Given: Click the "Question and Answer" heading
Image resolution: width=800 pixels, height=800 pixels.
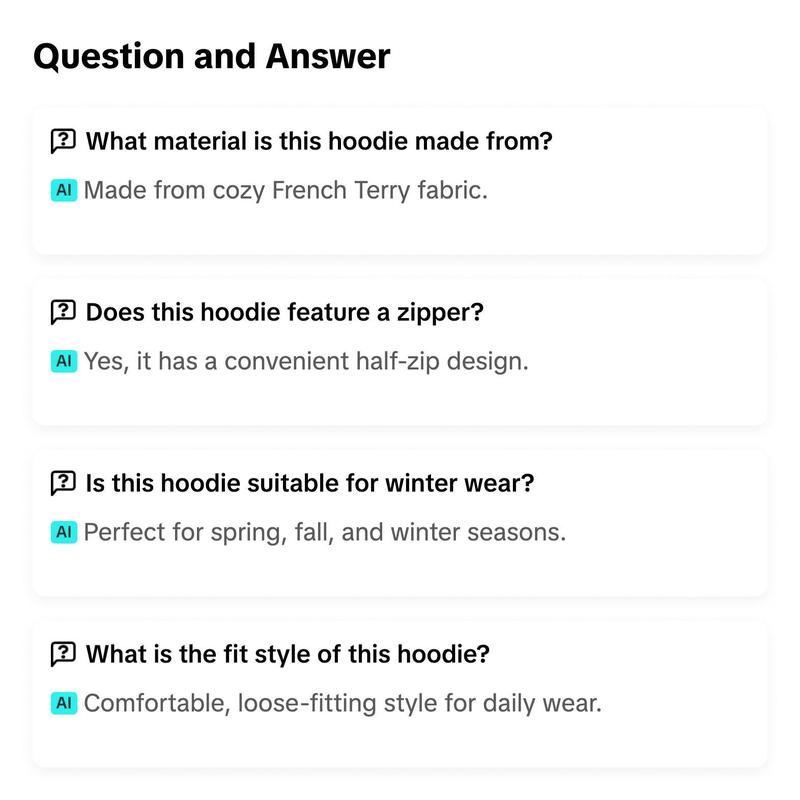Looking at the screenshot, I should click(x=212, y=56).
